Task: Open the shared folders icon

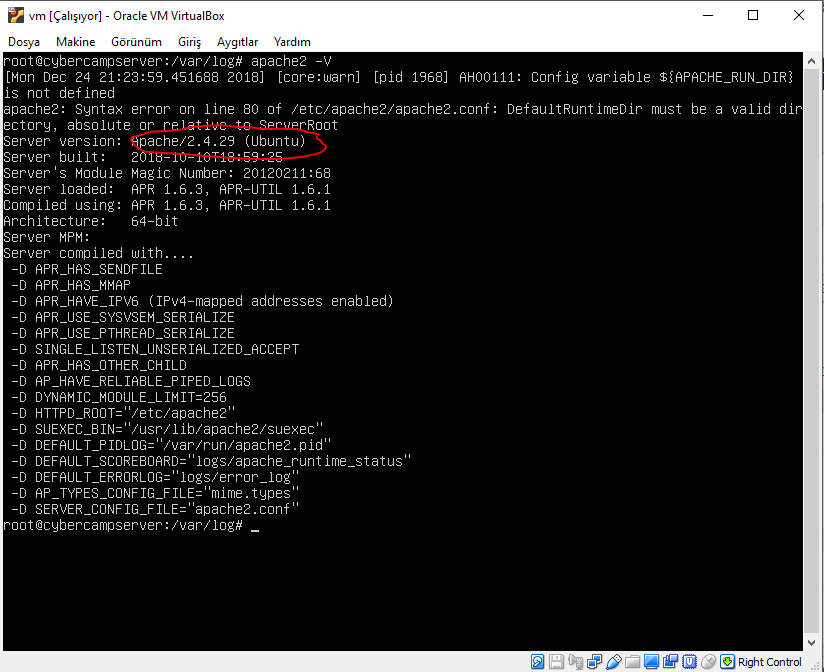Action: tap(632, 661)
